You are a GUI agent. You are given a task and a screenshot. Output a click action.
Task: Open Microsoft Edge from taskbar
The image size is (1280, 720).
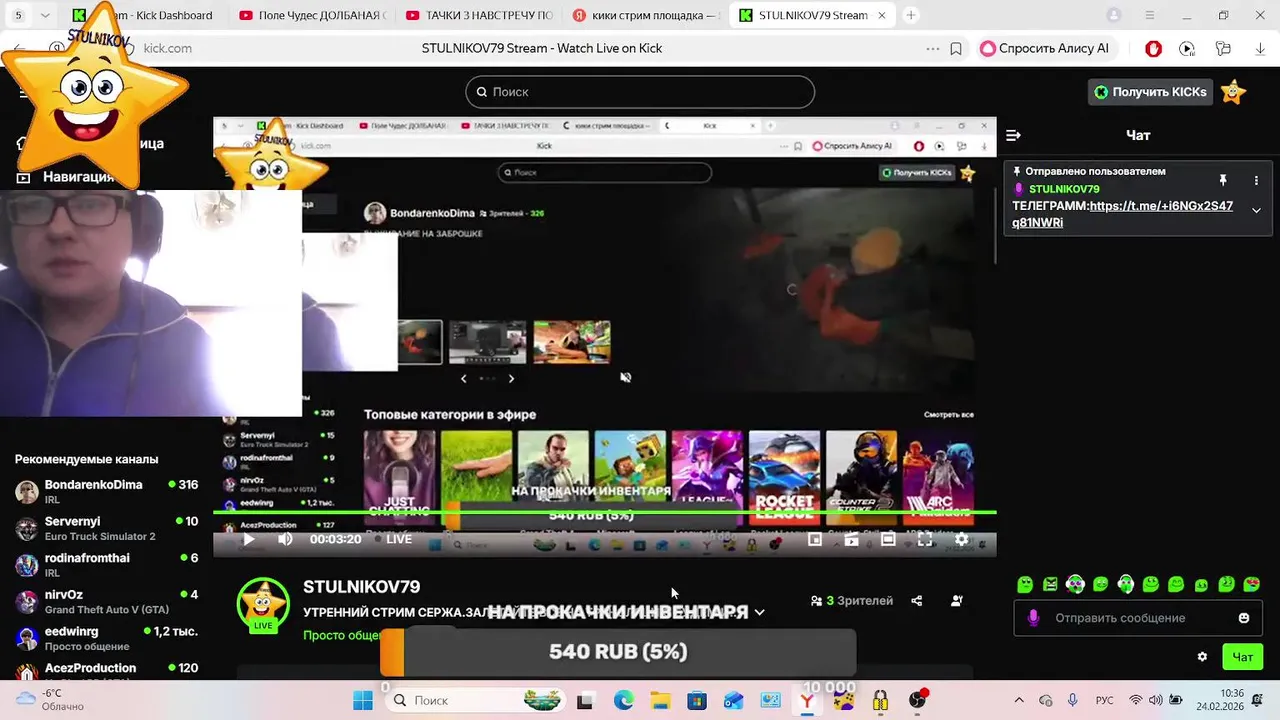(x=623, y=700)
